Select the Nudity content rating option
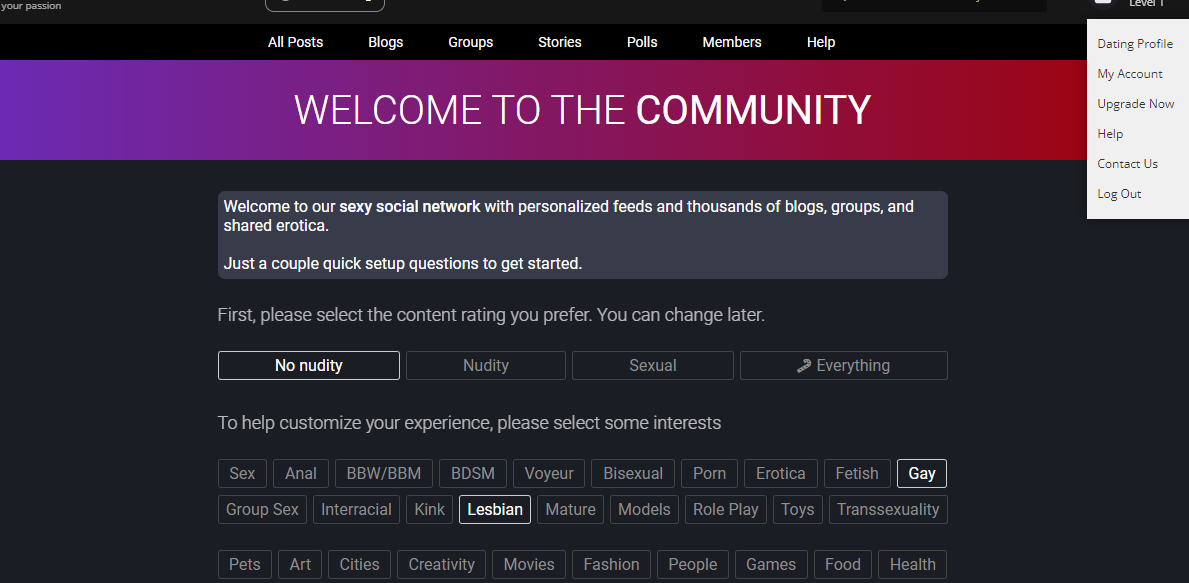This screenshot has width=1189, height=583. pos(485,366)
